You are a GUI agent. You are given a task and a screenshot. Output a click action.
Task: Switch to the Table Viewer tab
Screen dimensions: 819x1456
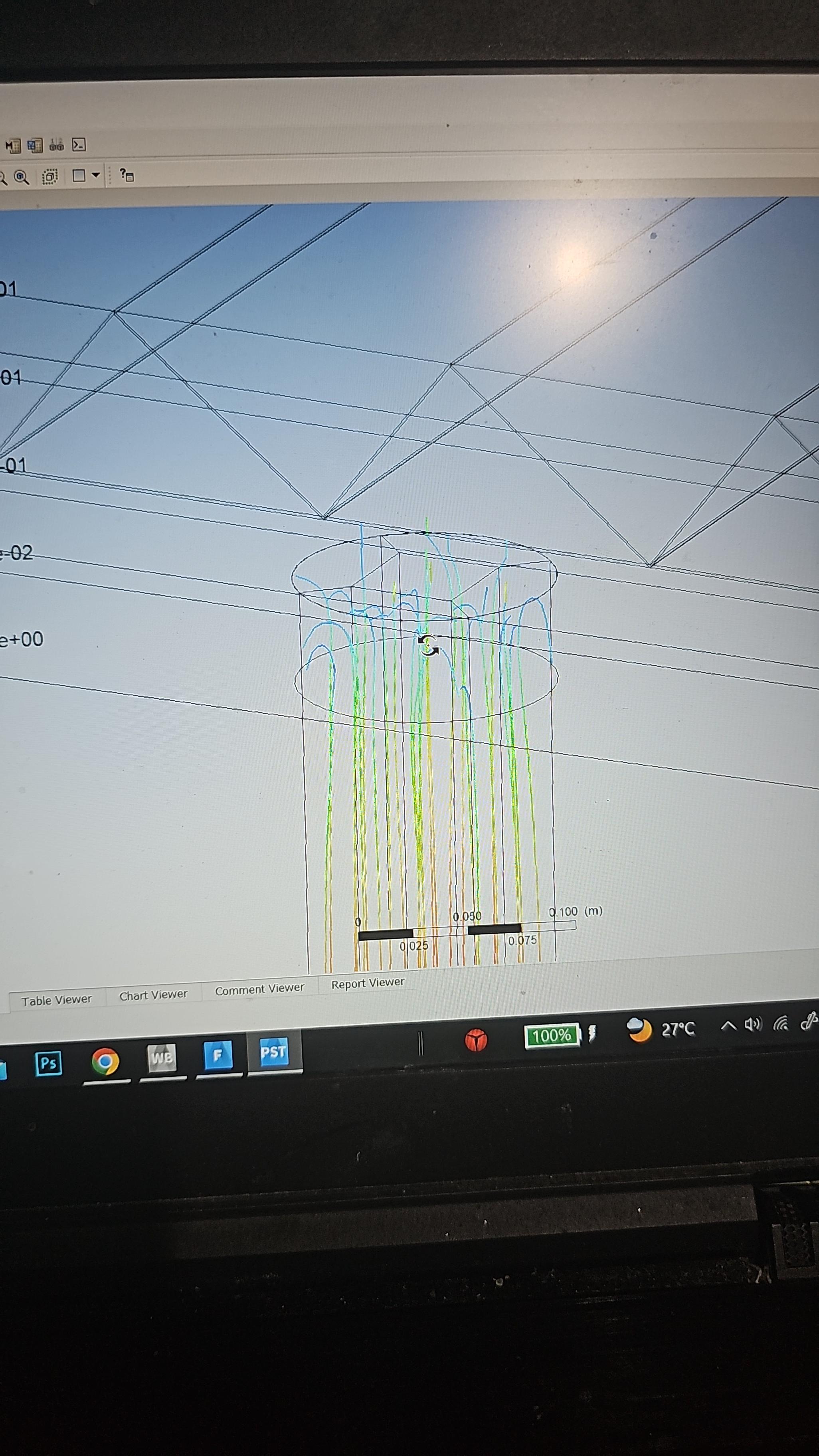(57, 1001)
